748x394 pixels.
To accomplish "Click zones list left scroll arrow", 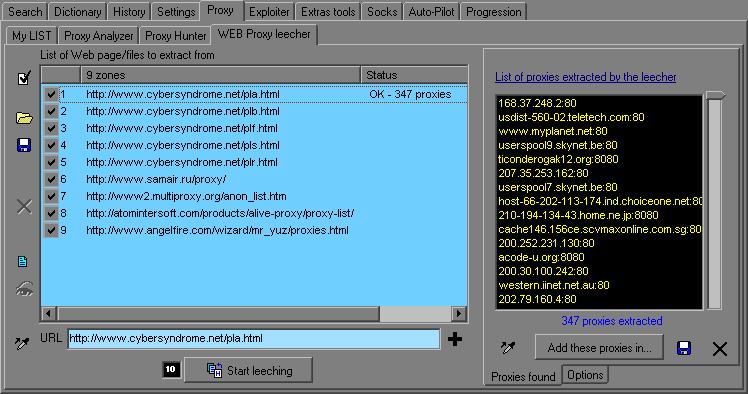I will click(x=48, y=313).
